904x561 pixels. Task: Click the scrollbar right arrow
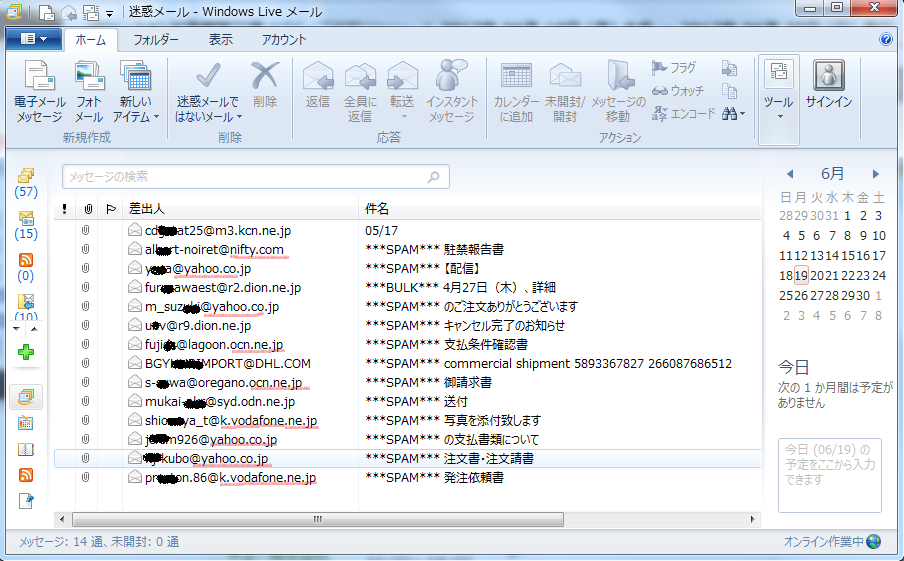[752, 519]
